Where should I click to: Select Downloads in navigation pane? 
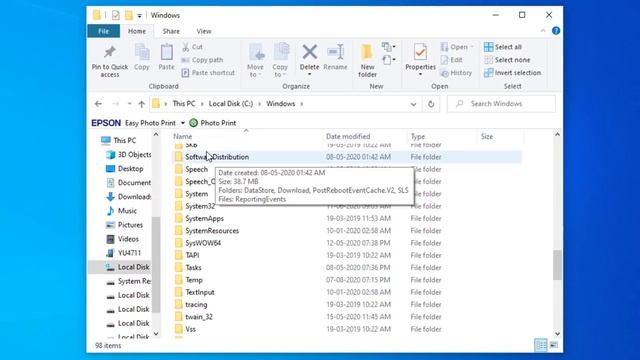(x=129, y=197)
